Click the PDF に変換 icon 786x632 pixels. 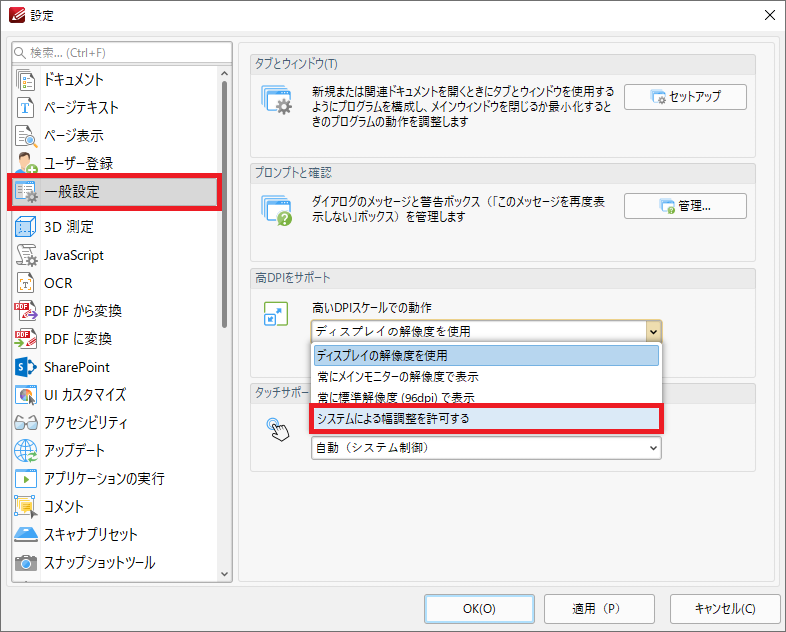coord(26,339)
